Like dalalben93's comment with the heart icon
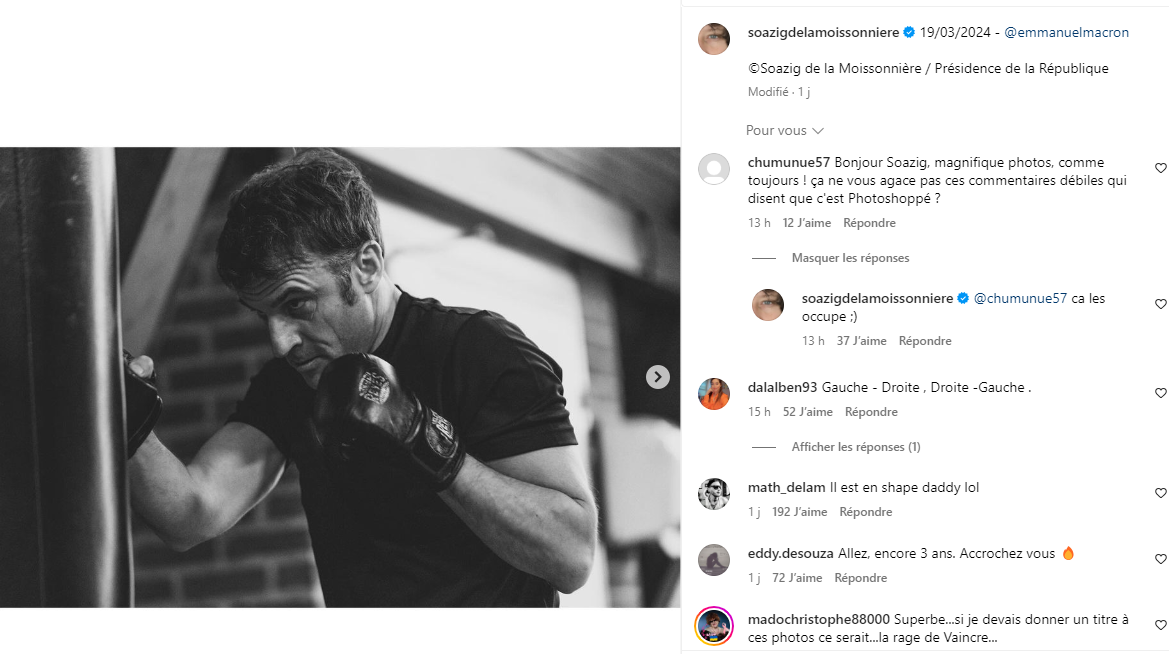Viewport: 1169px width, 654px height. [1160, 393]
